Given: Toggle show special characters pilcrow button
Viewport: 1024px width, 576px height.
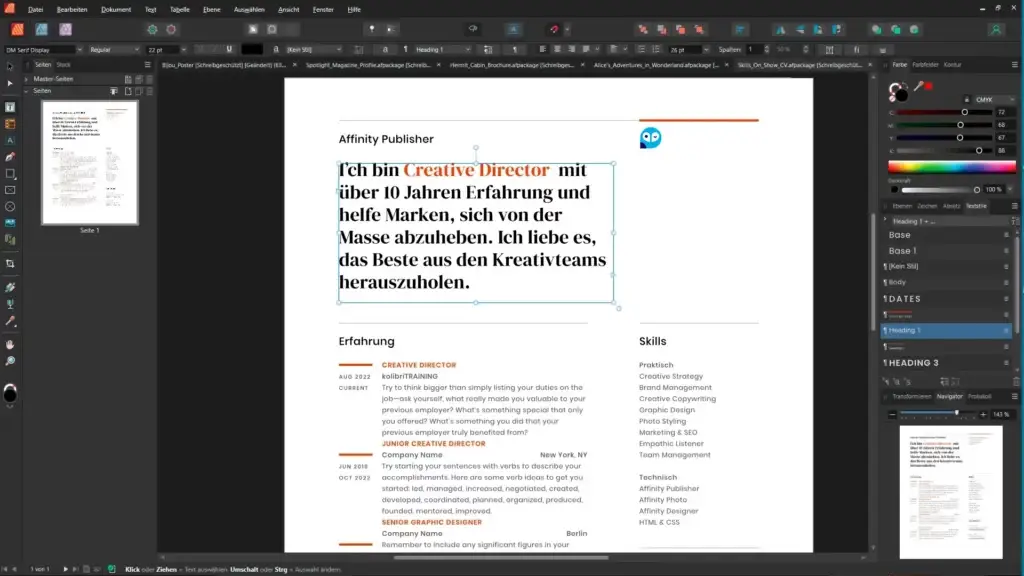Looking at the screenshot, I should click(x=515, y=50).
